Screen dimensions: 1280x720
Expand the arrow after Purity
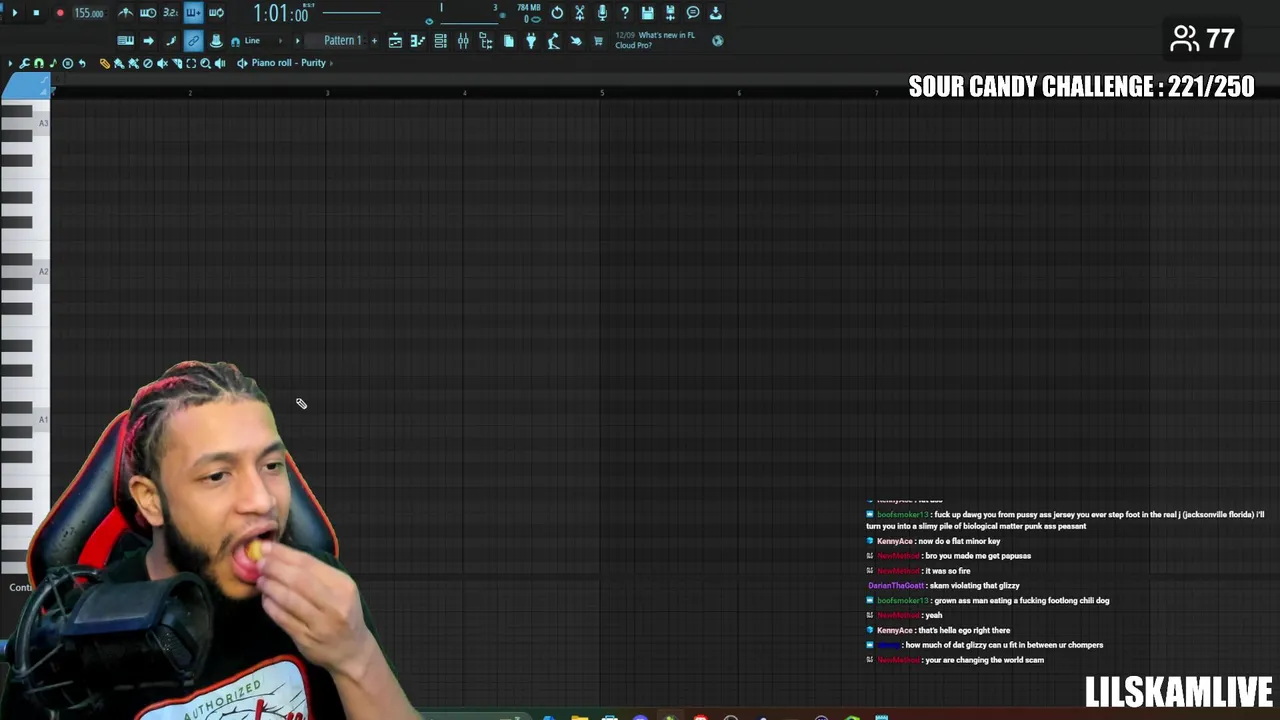tap(331, 63)
